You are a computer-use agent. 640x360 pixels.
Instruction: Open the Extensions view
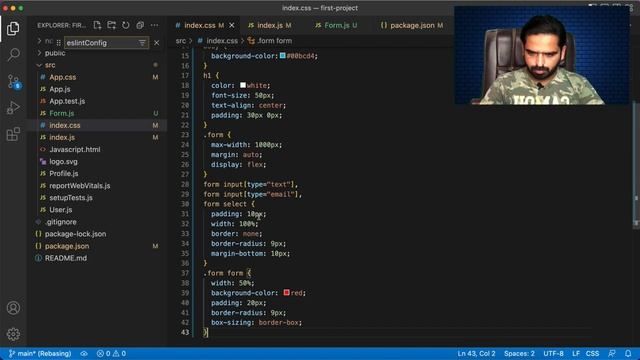13,134
